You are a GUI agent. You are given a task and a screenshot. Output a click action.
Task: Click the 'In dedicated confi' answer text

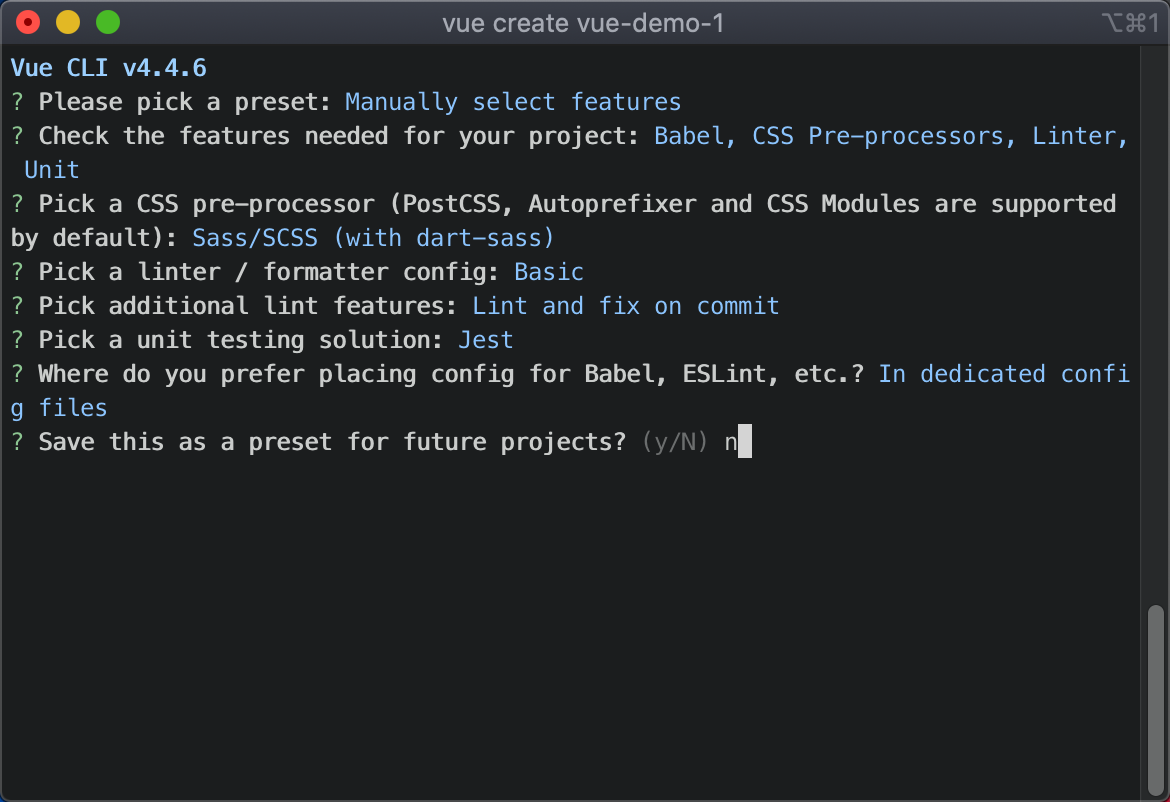pos(1004,374)
